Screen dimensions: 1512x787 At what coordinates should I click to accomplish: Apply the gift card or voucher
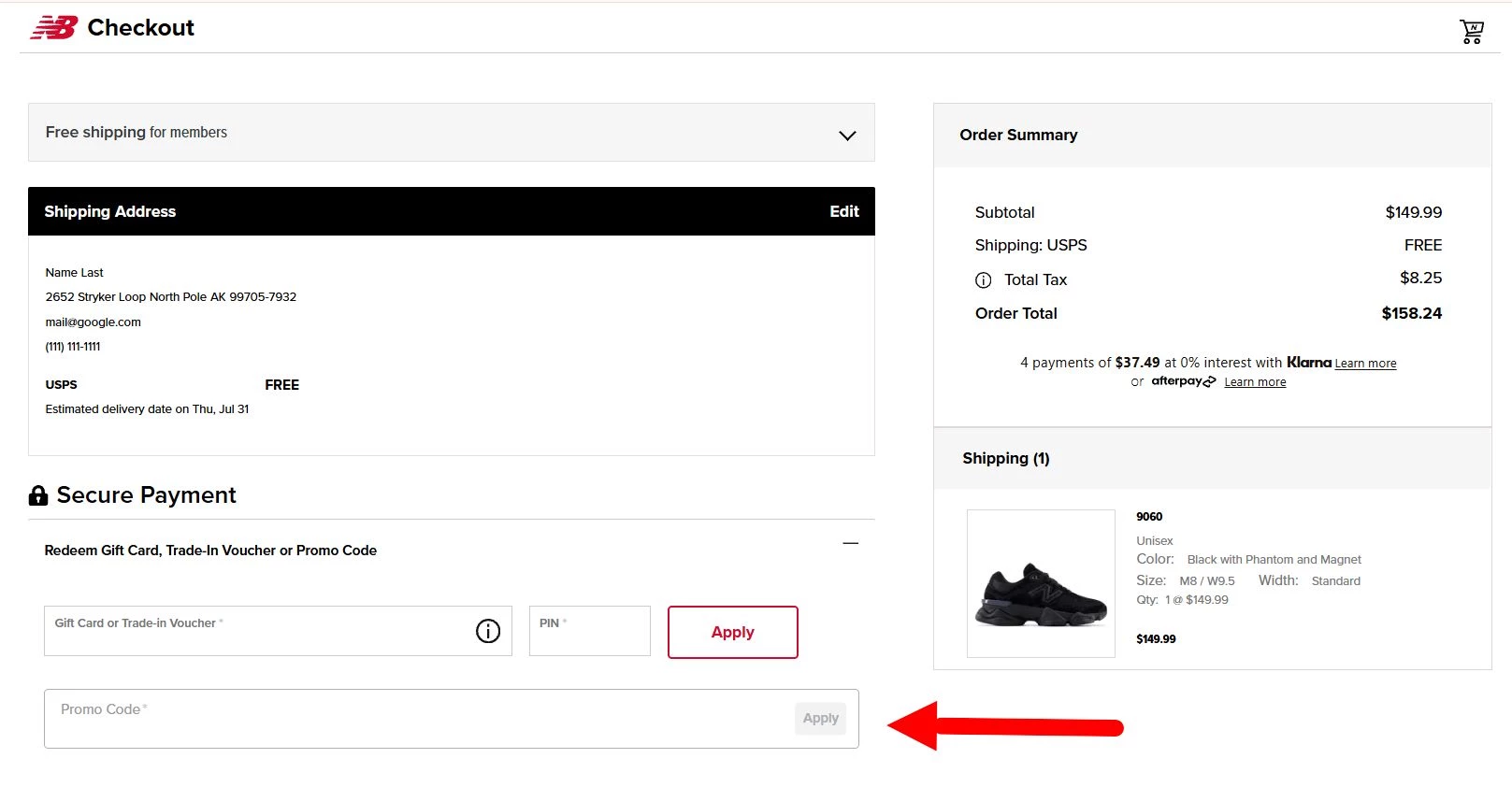click(732, 632)
